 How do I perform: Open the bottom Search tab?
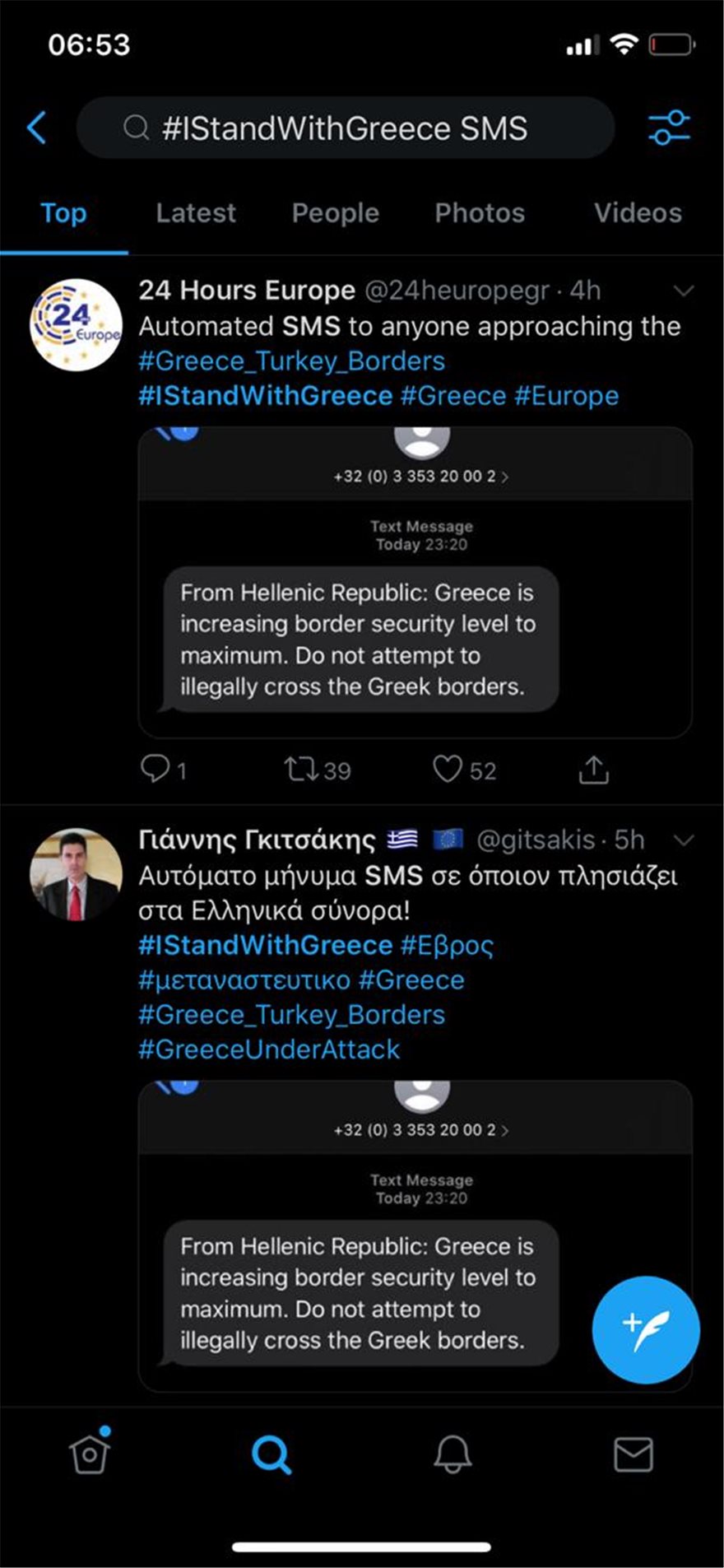click(271, 1454)
